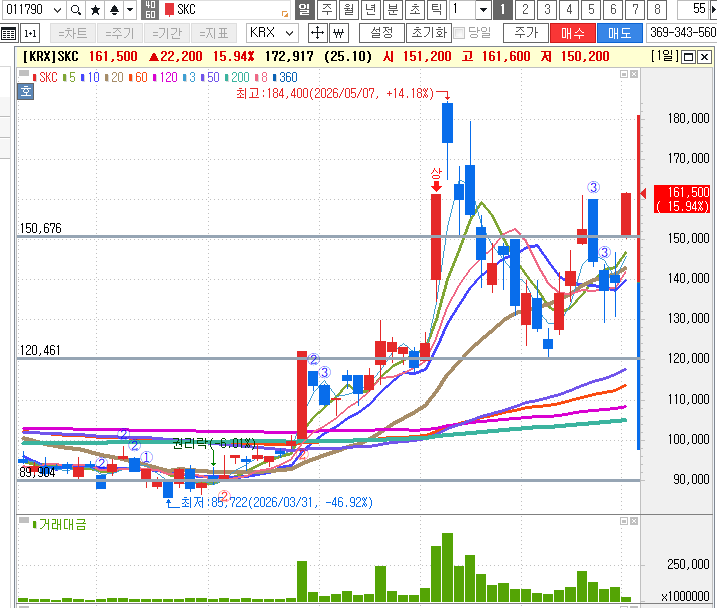
Task: Click the arrow next to the 55 field
Action: (713, 9)
